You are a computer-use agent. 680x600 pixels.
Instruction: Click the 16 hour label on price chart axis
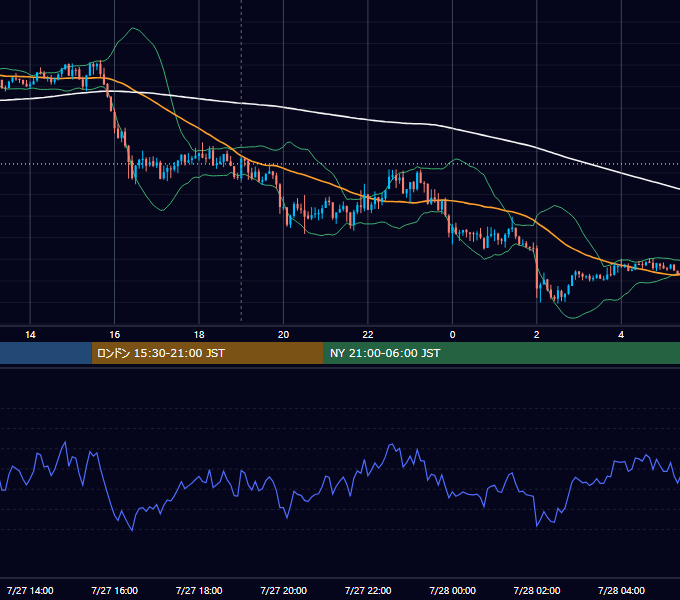tap(114, 335)
